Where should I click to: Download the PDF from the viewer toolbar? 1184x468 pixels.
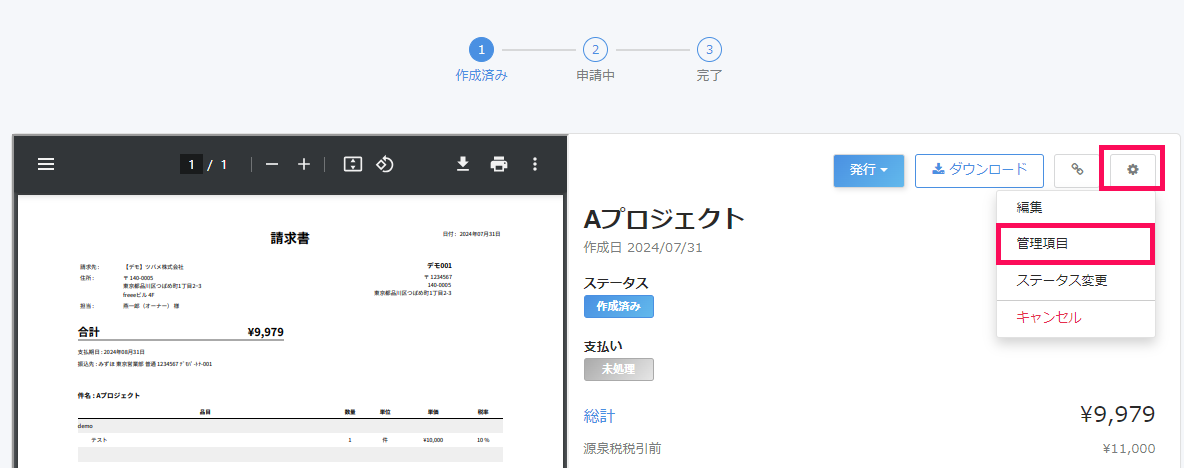tap(464, 164)
